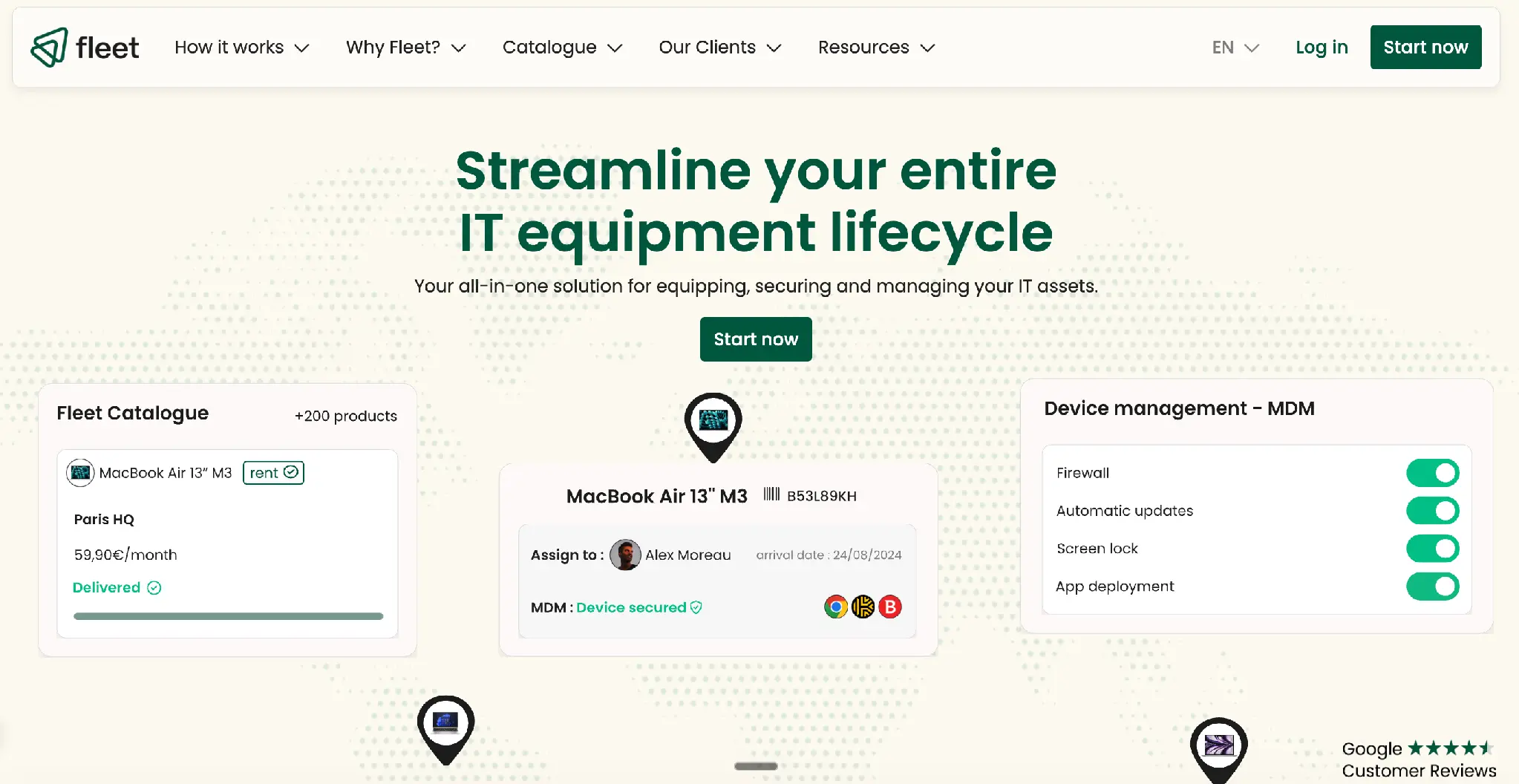Click the 59,90€/month price
Viewport: 1519px width, 784px height.
pyautogui.click(x=125, y=555)
